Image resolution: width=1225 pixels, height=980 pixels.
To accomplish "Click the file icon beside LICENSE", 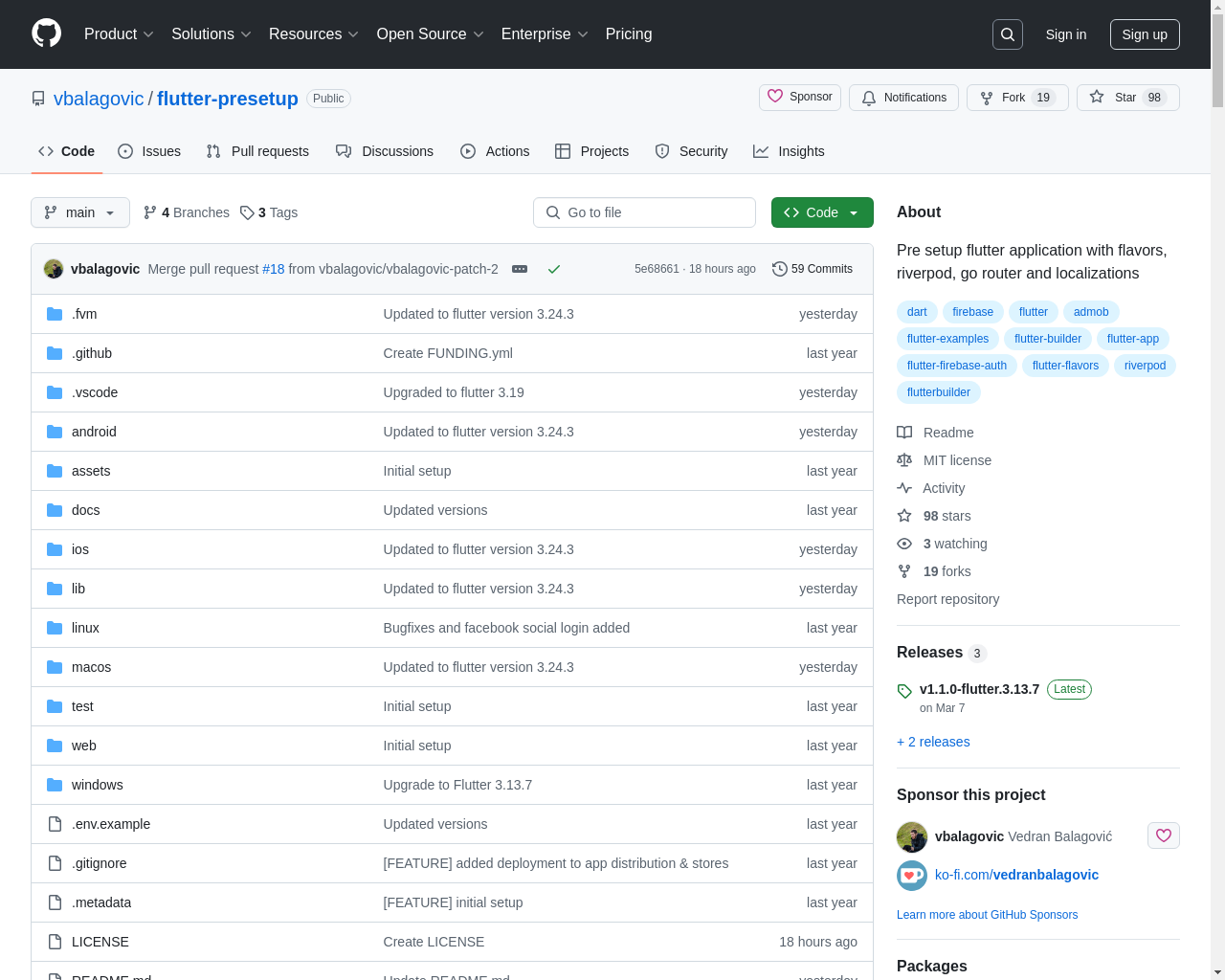I will pos(55,942).
